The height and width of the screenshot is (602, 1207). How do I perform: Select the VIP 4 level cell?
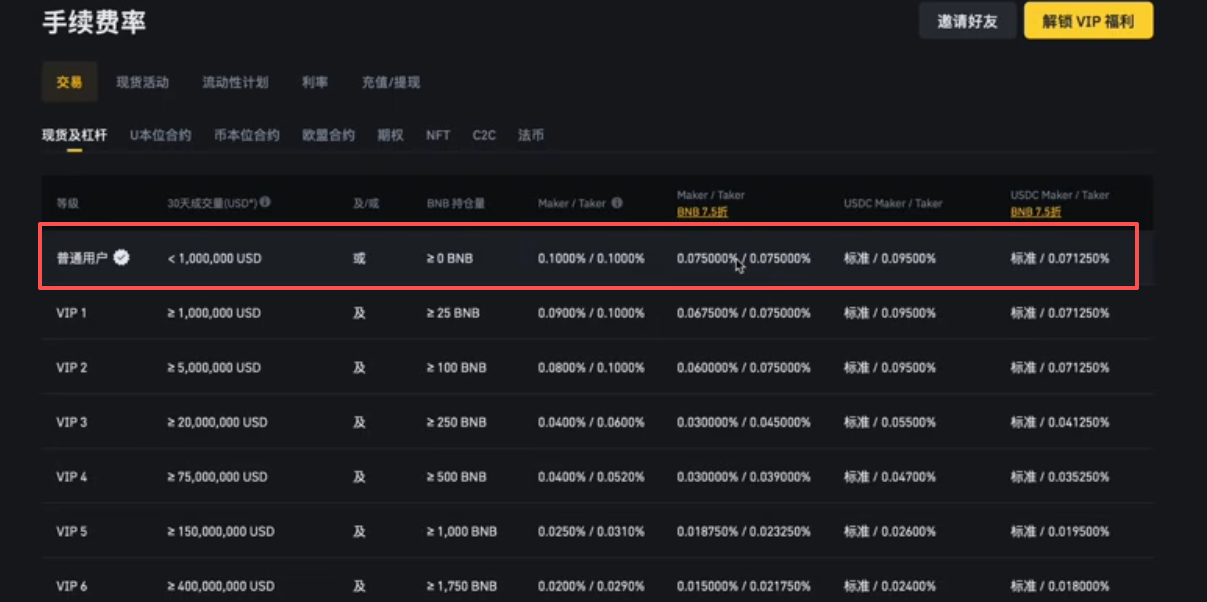coord(72,477)
